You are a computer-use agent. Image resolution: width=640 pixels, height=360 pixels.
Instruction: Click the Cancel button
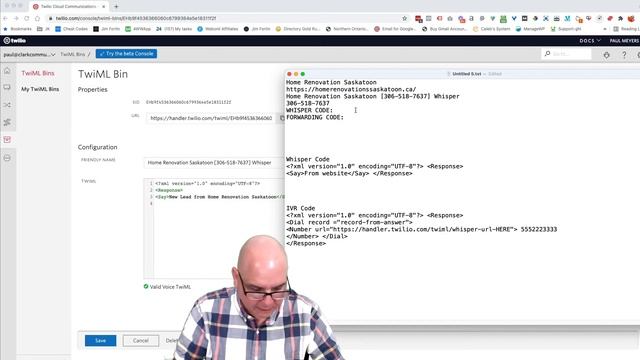[x=140, y=340]
